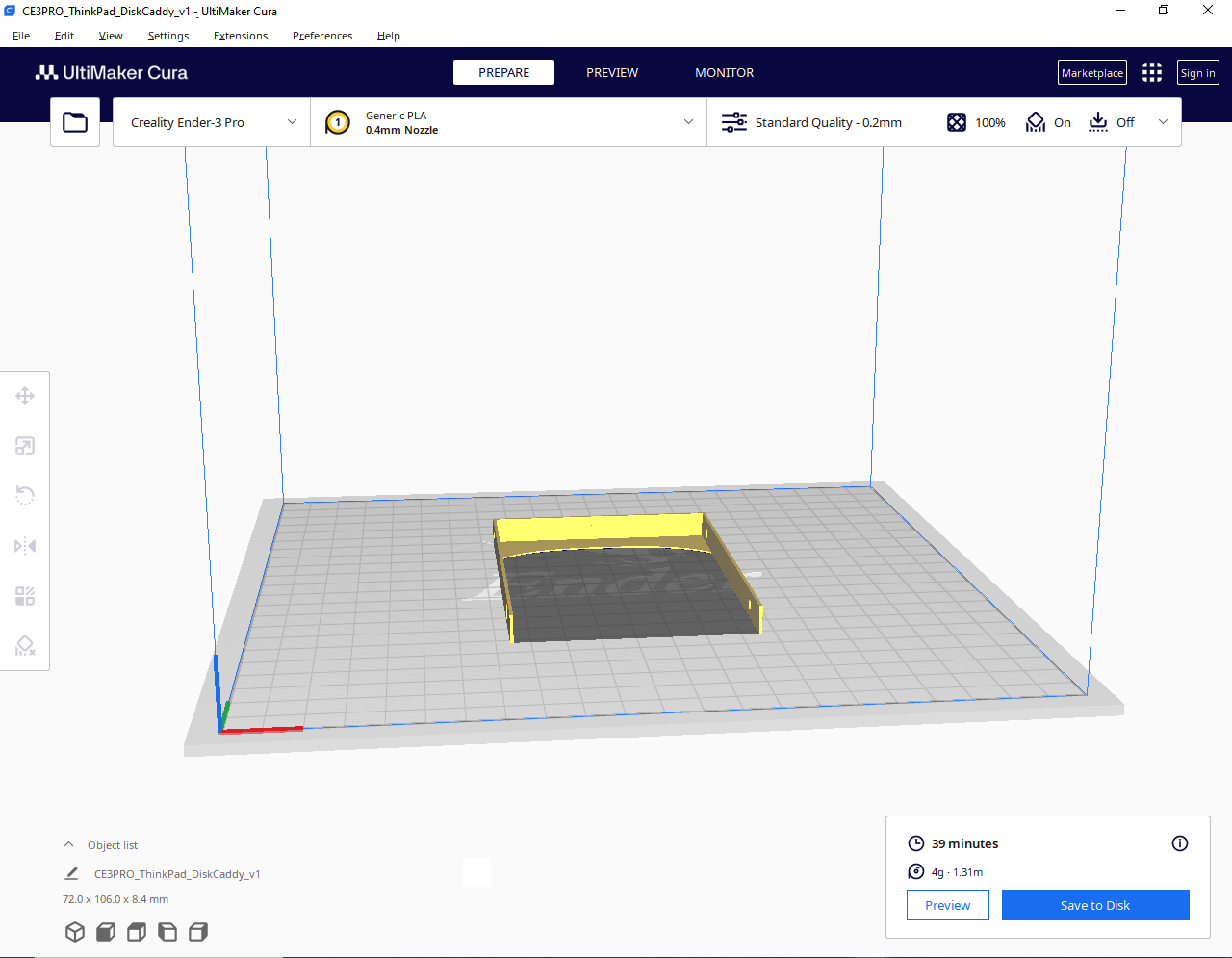1232x958 pixels.
Task: Click the Object list heading
Action: tap(113, 845)
